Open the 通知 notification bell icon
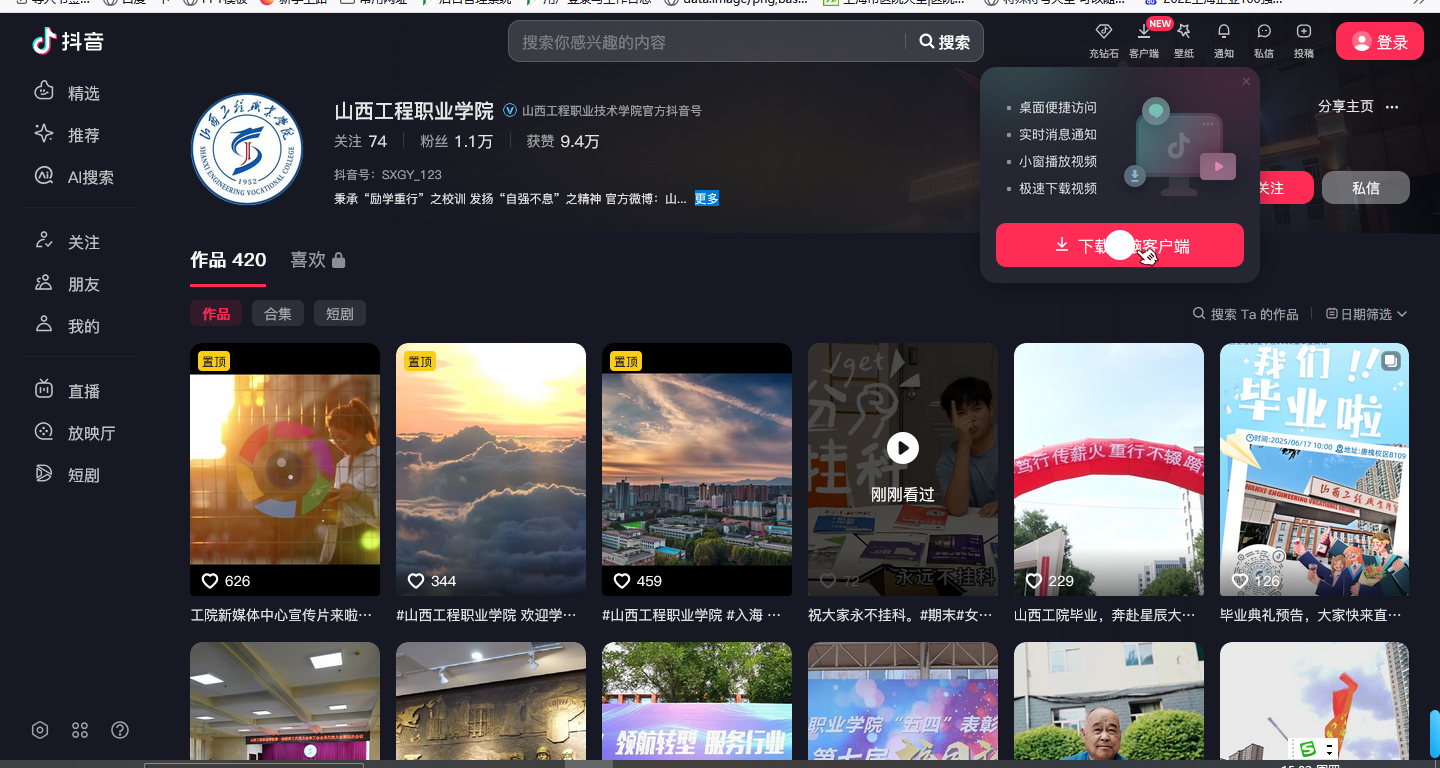Viewport: 1440px width, 768px height. [x=1223, y=40]
